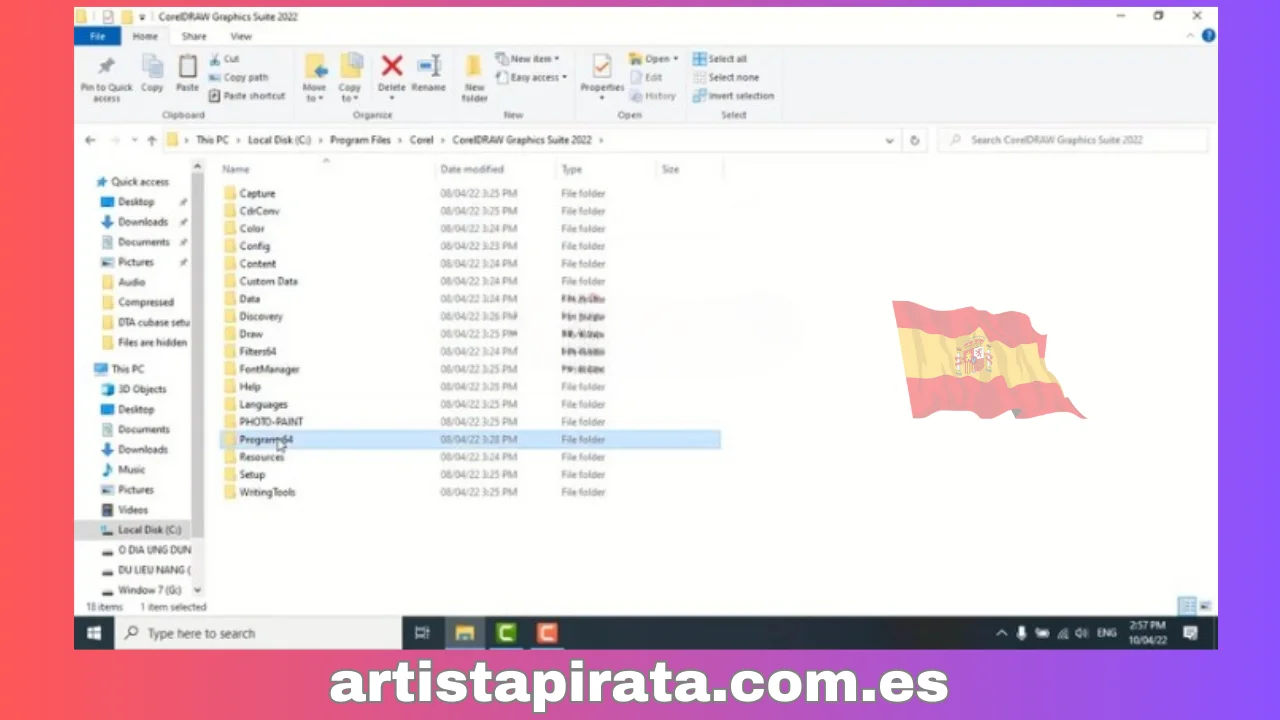Select the Draw folder
The image size is (1280, 720).
(x=251, y=334)
